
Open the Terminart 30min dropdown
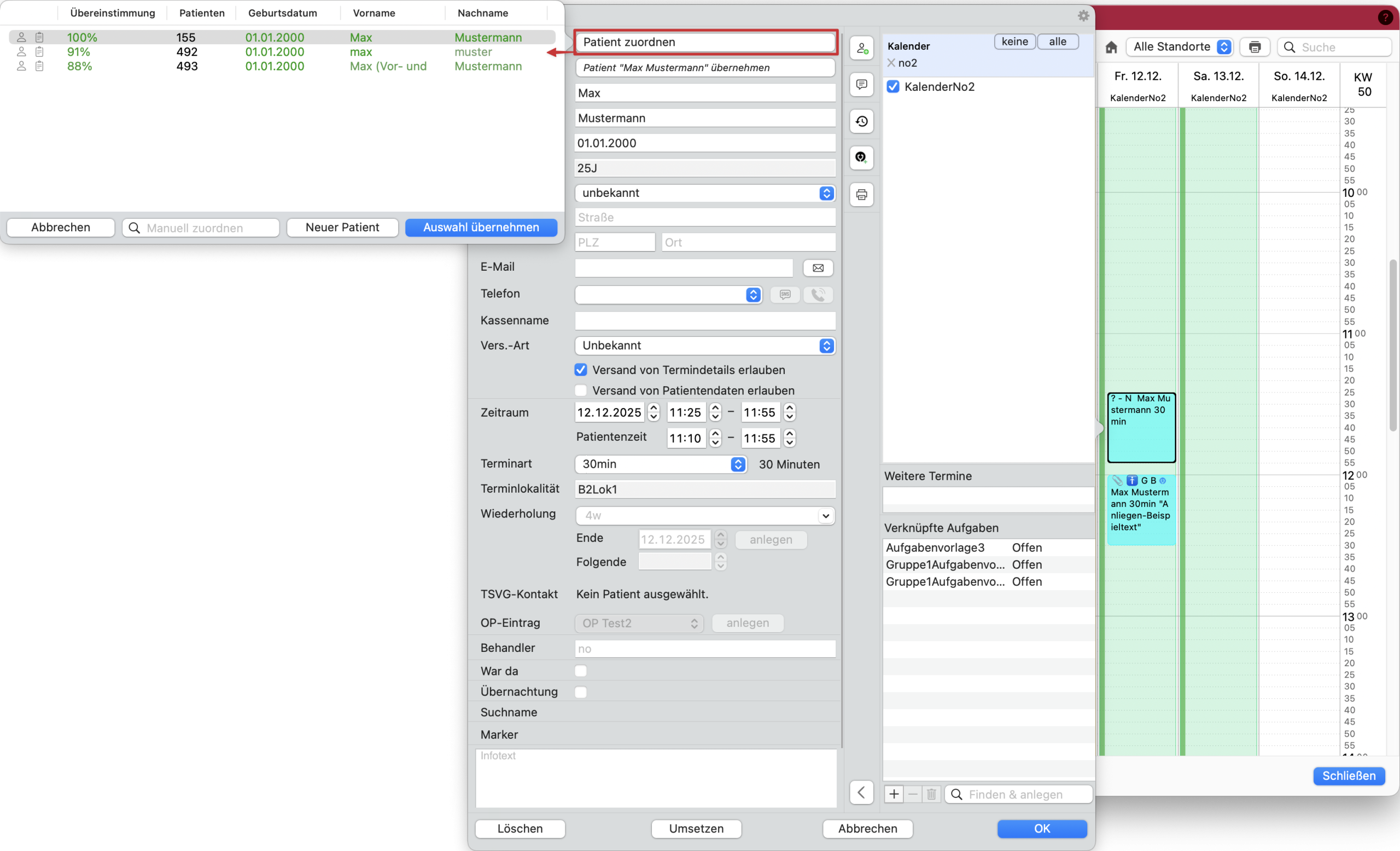pyautogui.click(x=738, y=464)
